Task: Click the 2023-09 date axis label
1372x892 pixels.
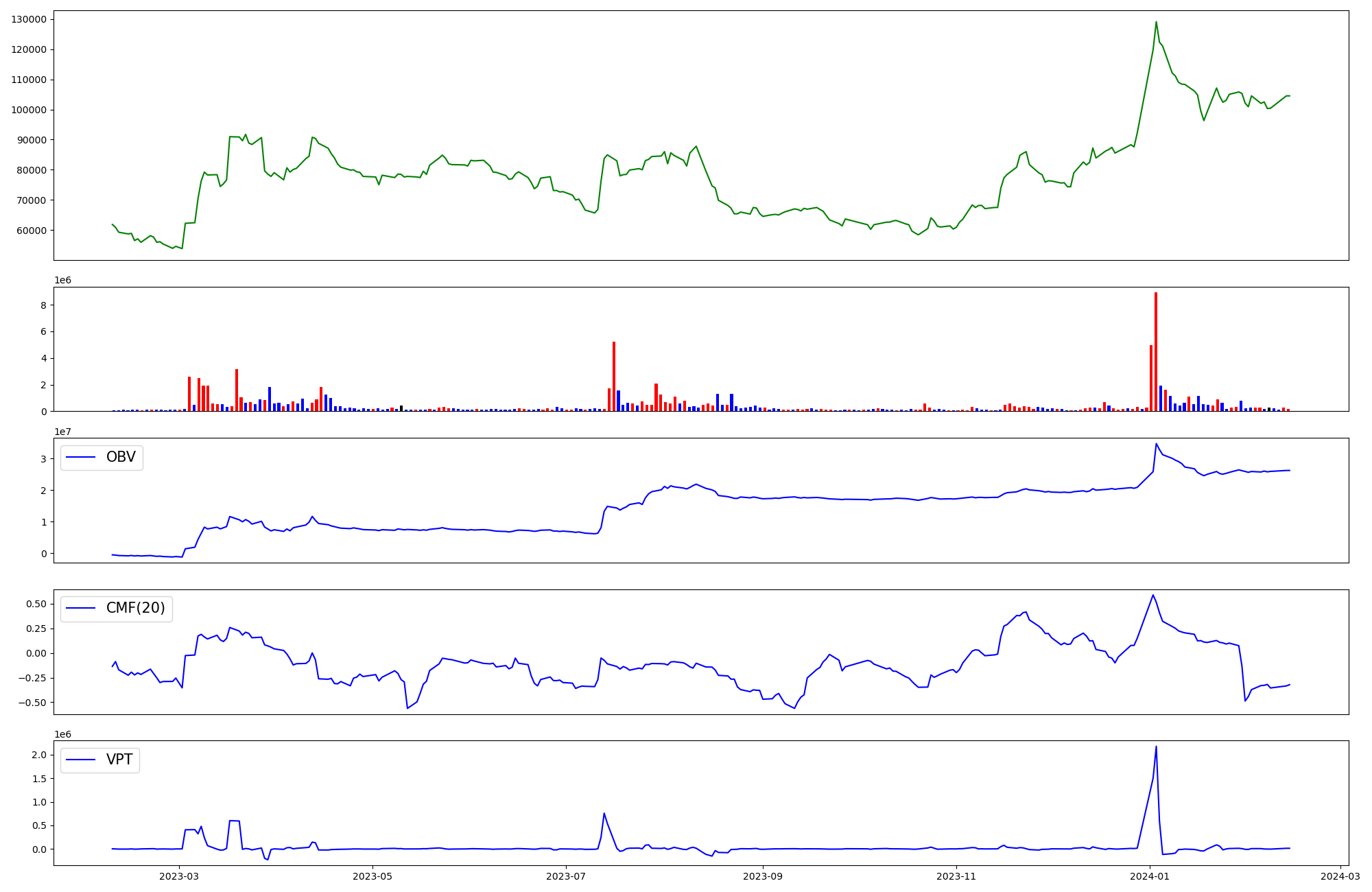Action: coord(763,876)
